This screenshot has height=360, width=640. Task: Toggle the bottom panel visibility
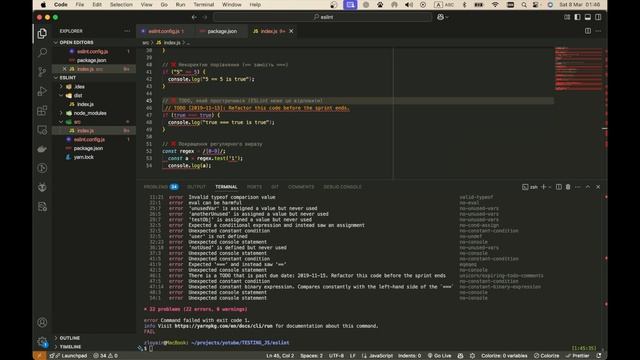588,17
